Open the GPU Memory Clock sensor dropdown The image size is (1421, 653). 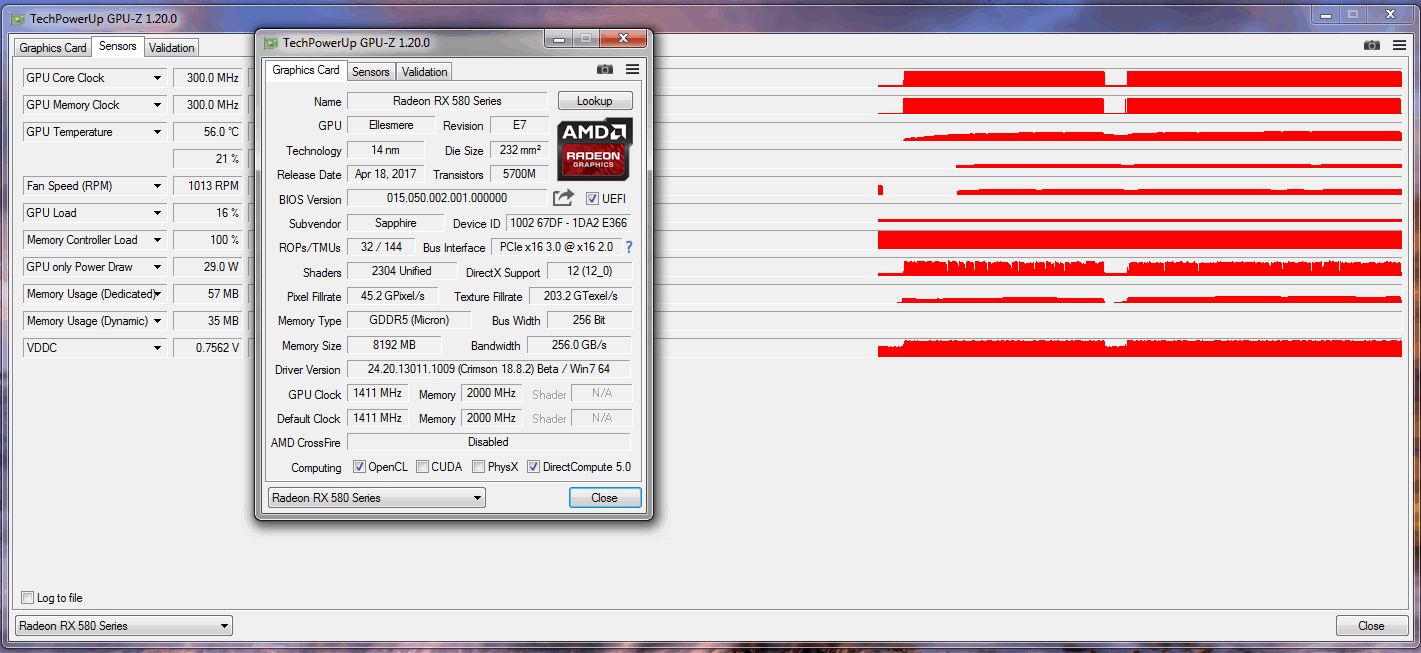click(x=157, y=105)
